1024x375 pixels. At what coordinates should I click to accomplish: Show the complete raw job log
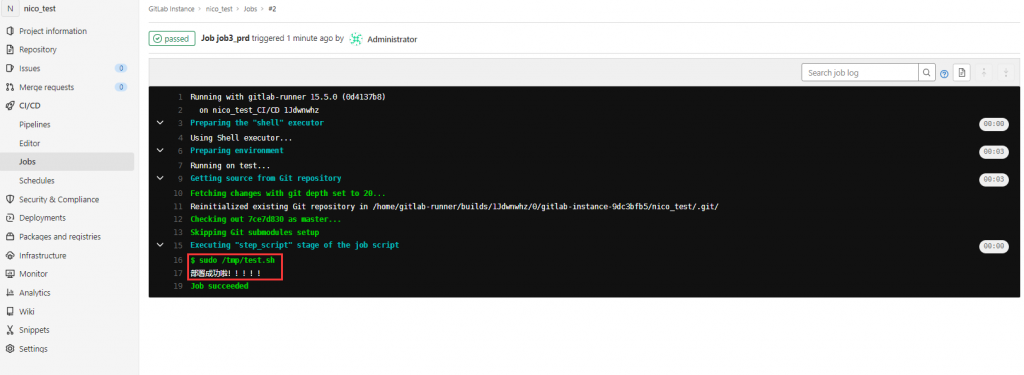961,73
